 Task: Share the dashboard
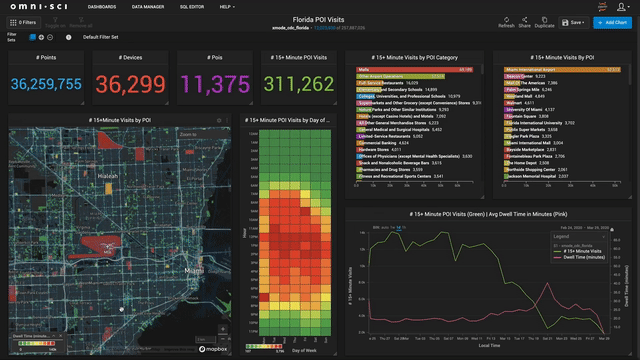click(x=524, y=22)
